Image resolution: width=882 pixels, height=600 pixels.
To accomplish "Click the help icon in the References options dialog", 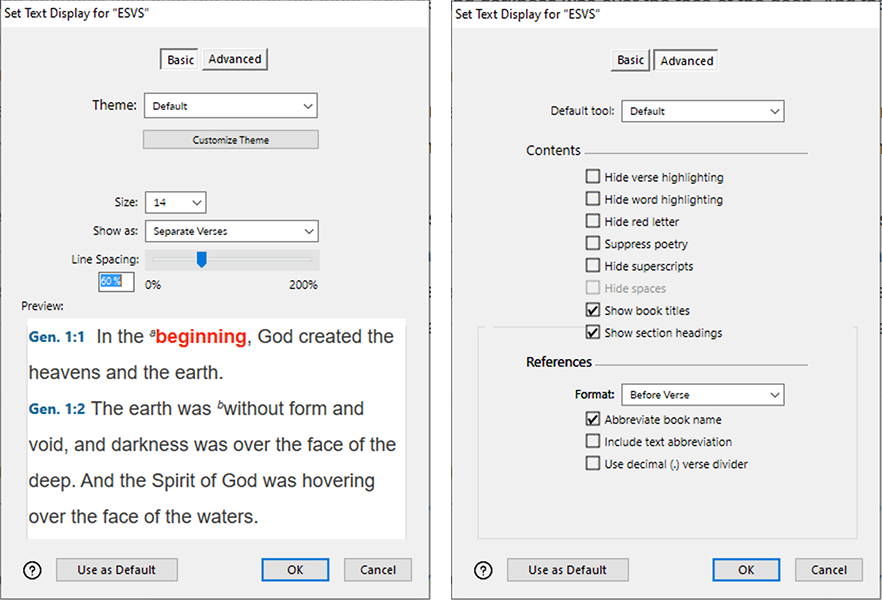I will pos(483,570).
